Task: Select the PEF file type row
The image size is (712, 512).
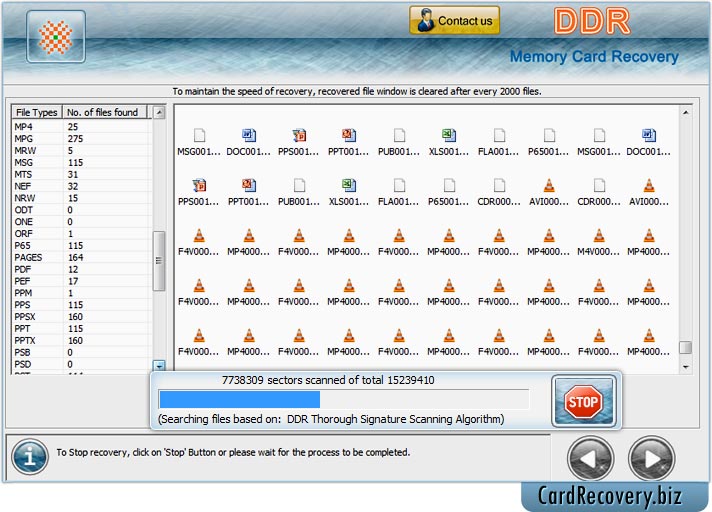Action: (x=82, y=281)
